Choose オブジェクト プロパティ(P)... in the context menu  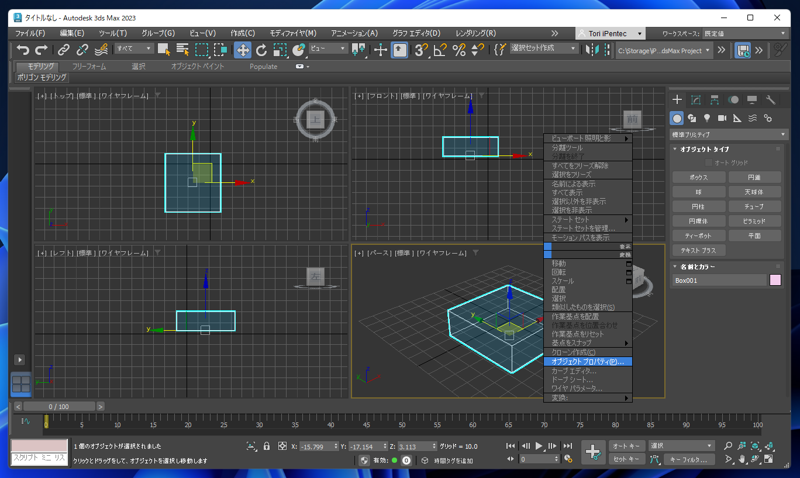pyautogui.click(x=588, y=362)
